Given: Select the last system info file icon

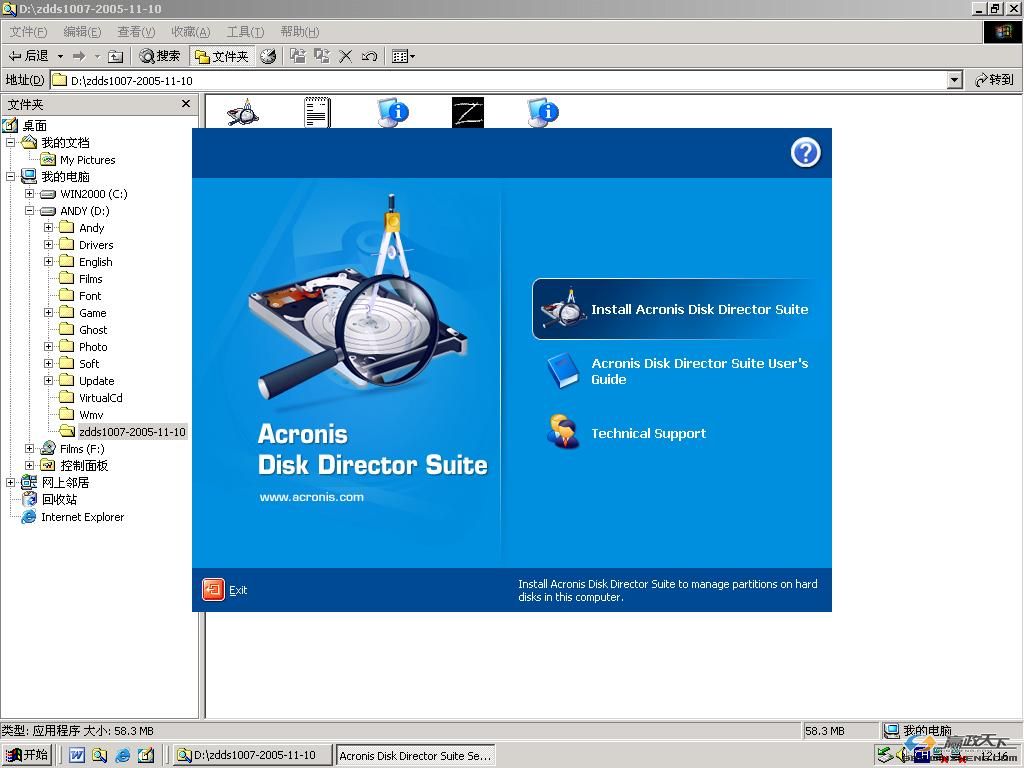Looking at the screenshot, I should tap(543, 112).
